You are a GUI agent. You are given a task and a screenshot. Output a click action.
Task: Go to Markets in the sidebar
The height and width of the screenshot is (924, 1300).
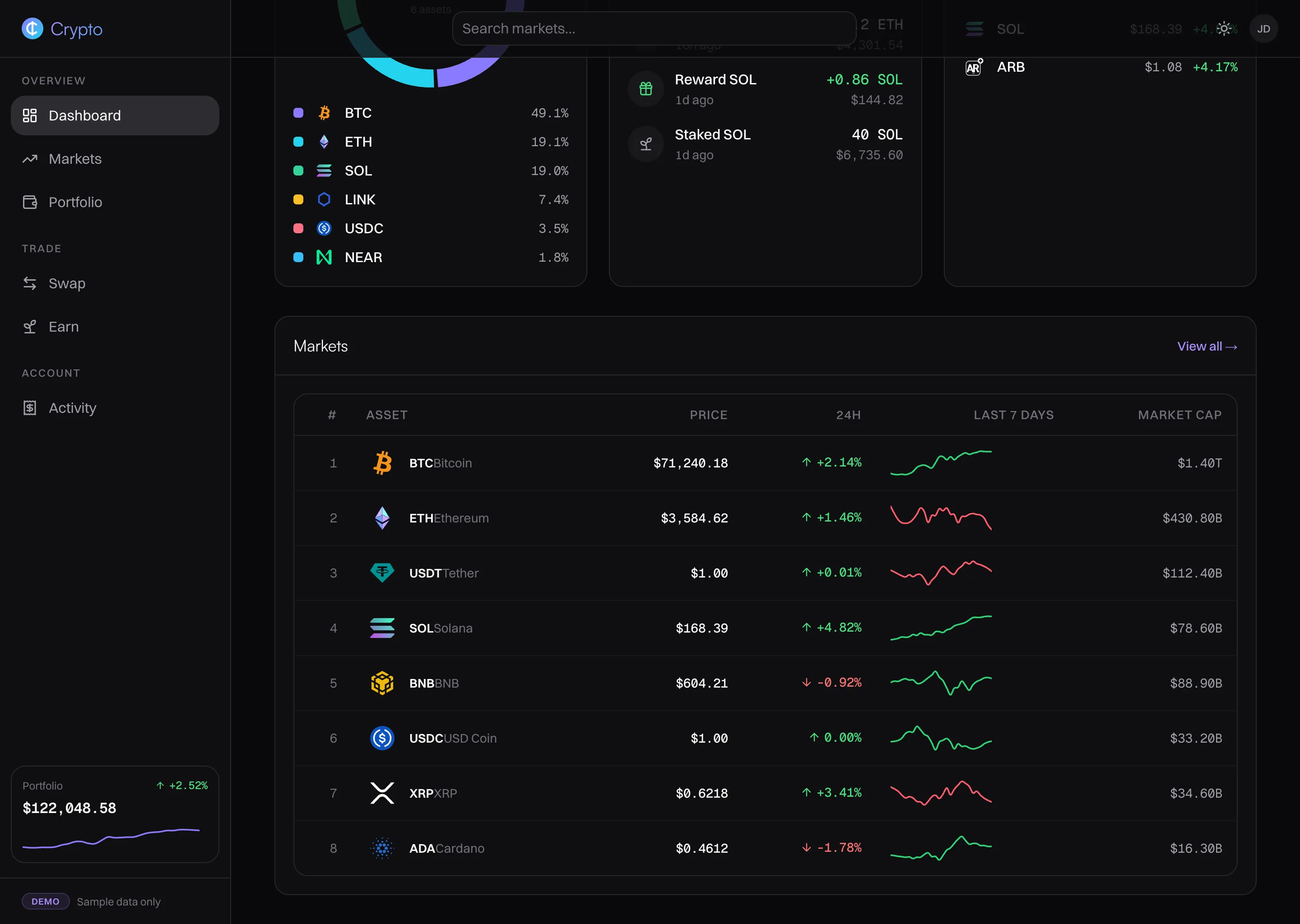115,159
